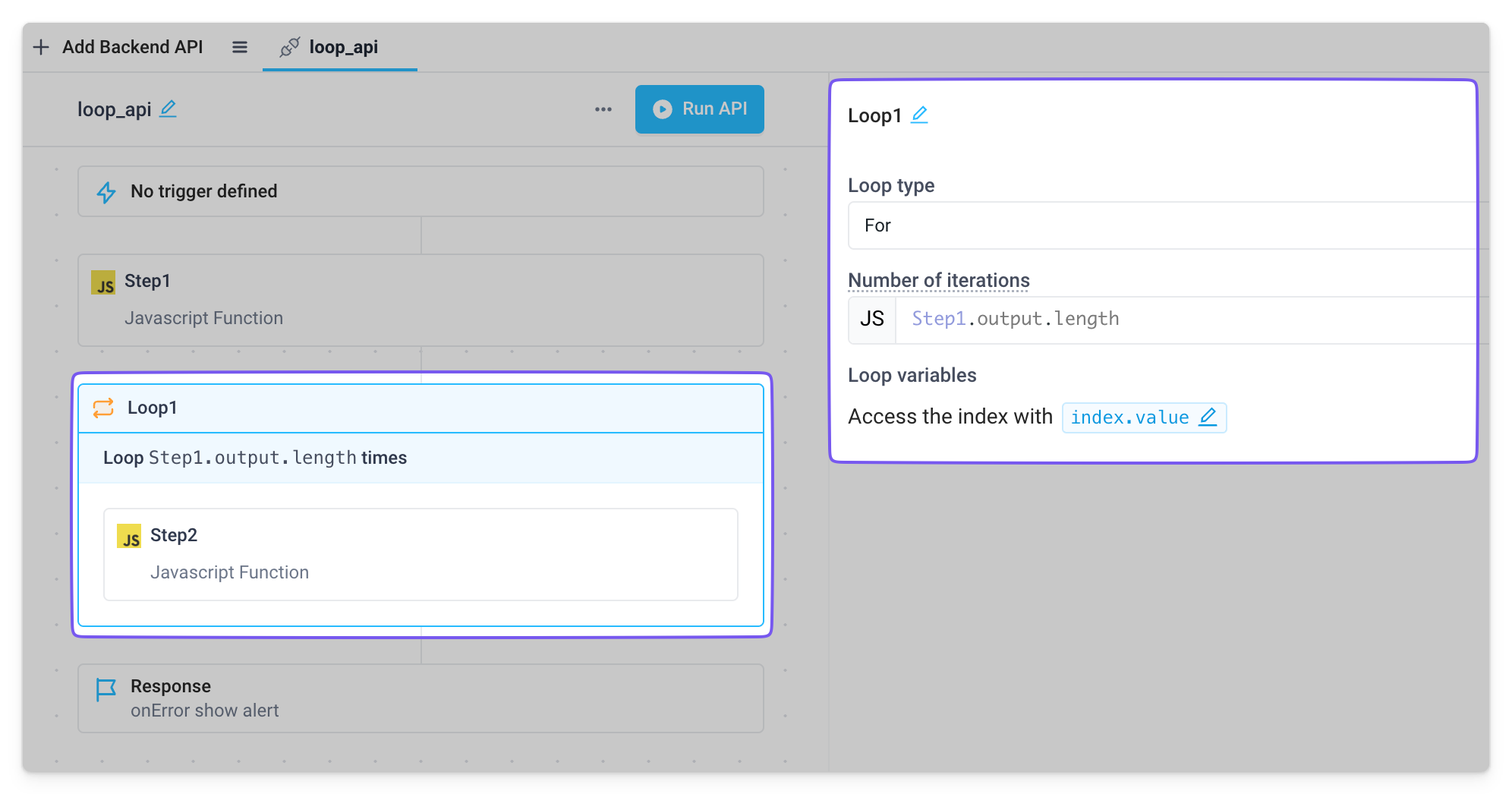Click the JS icon next to Number of iterations
This screenshot has height=794, width=1512.
pyautogui.click(x=871, y=319)
